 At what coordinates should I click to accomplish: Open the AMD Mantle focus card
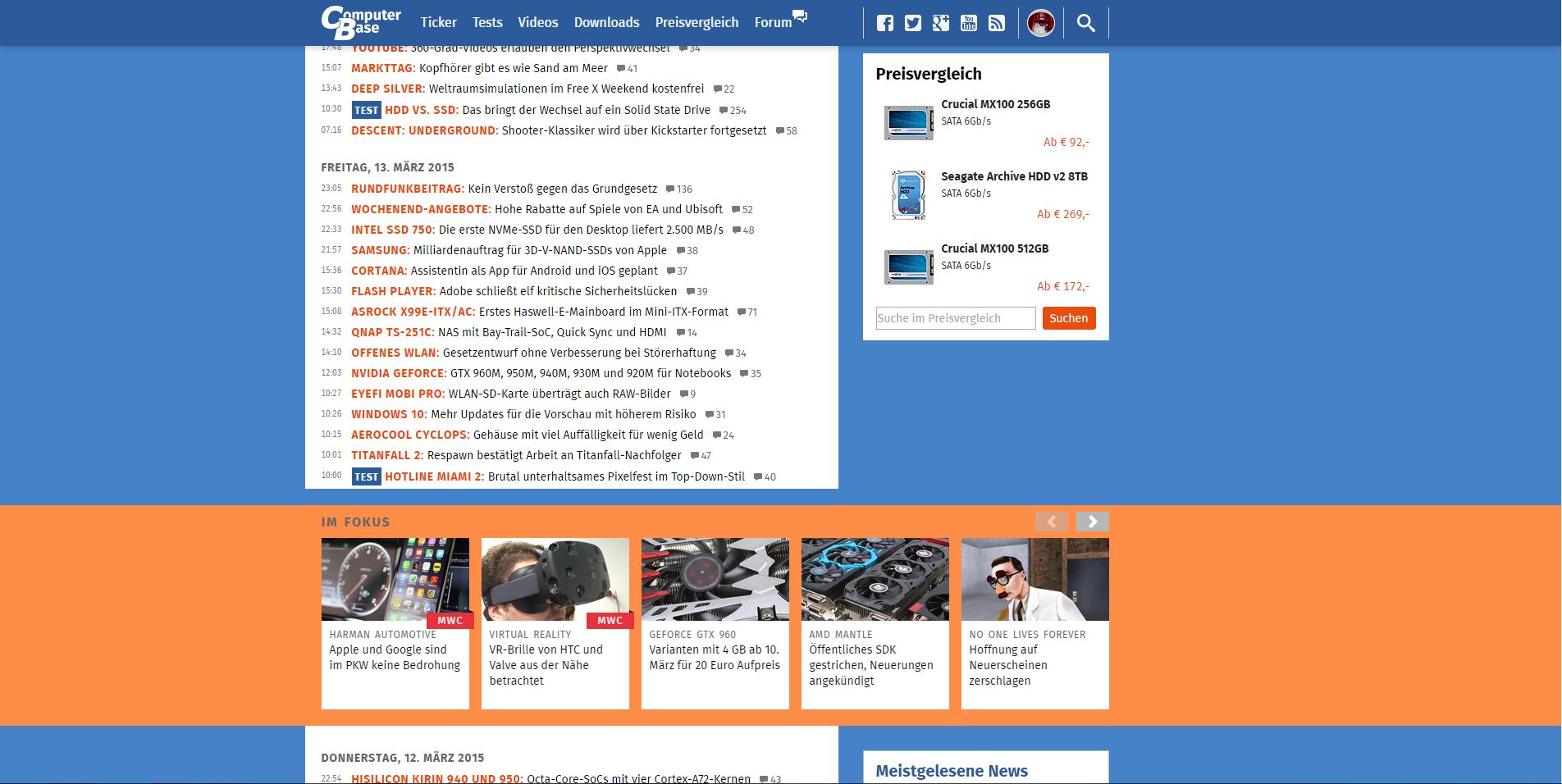click(875, 623)
